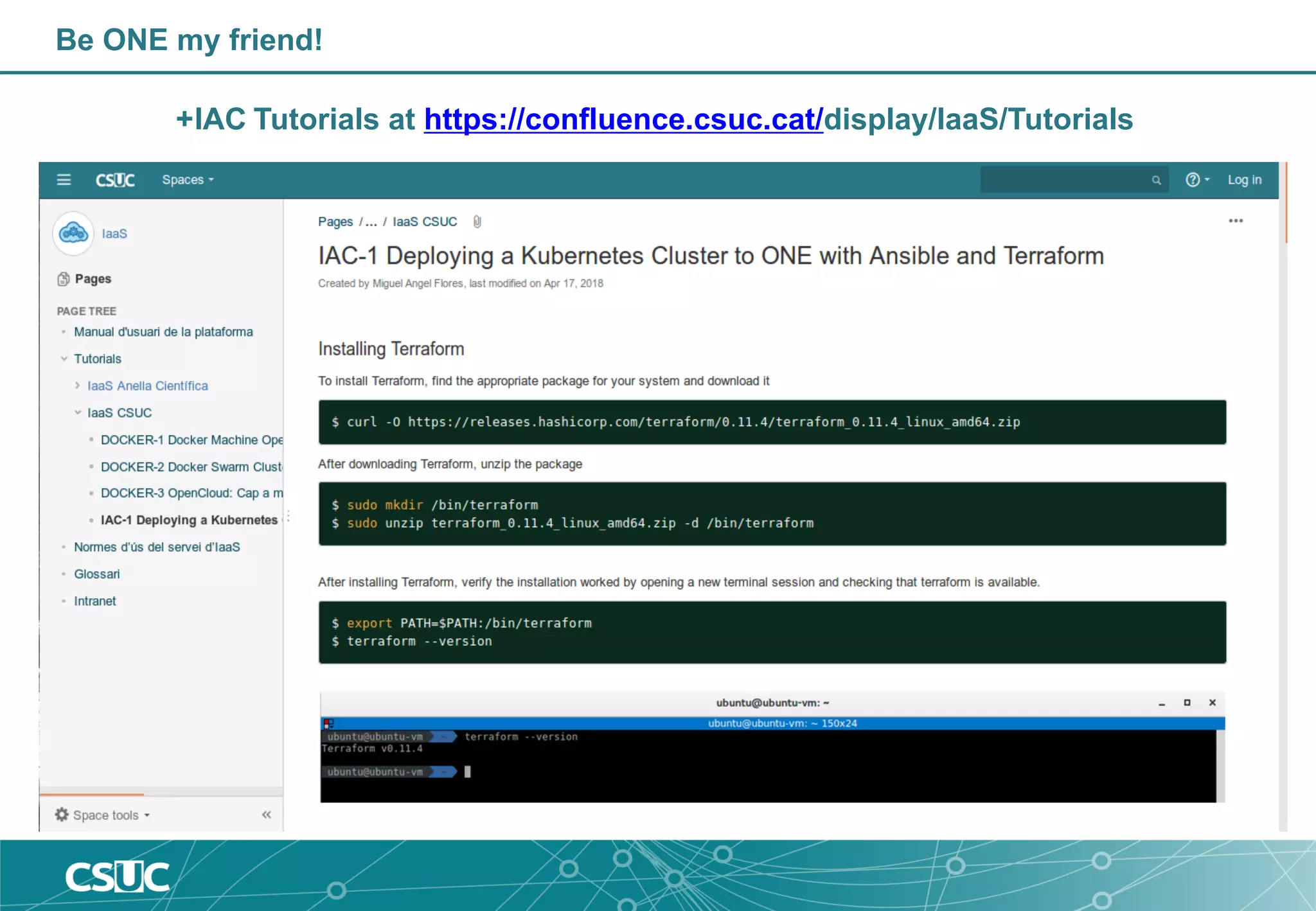
Task: Click the terminal screenshot thumbnail
Action: tap(772, 747)
